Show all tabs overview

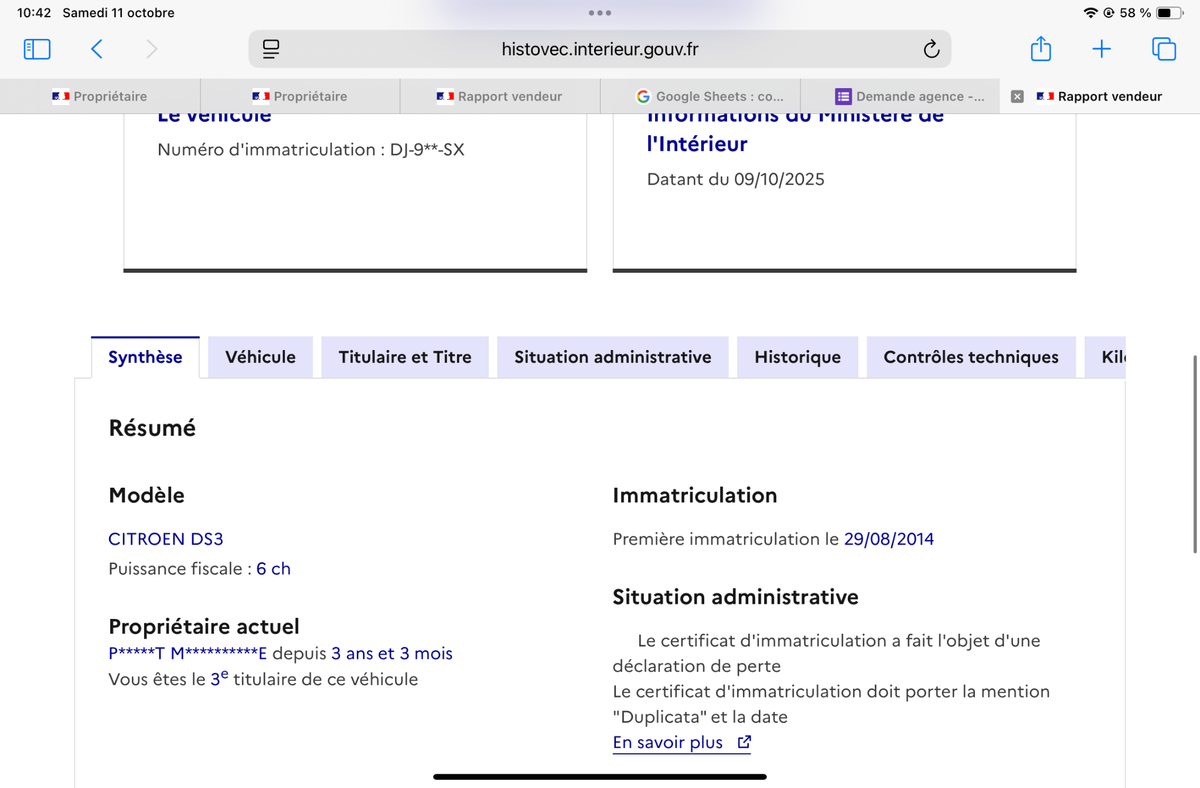1164,48
